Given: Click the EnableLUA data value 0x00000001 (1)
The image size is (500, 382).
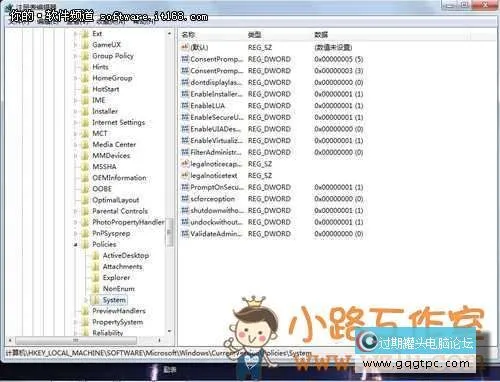Looking at the screenshot, I should [x=339, y=106].
